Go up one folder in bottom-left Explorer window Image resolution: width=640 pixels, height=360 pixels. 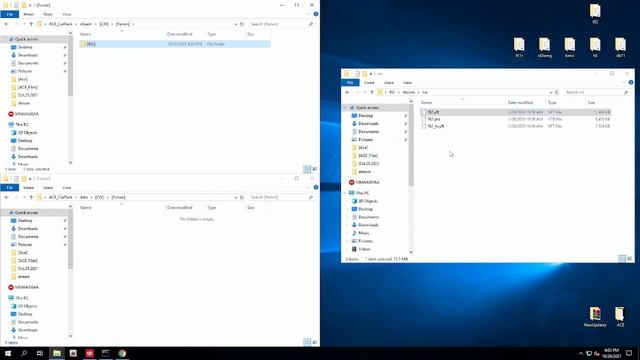[31, 197]
